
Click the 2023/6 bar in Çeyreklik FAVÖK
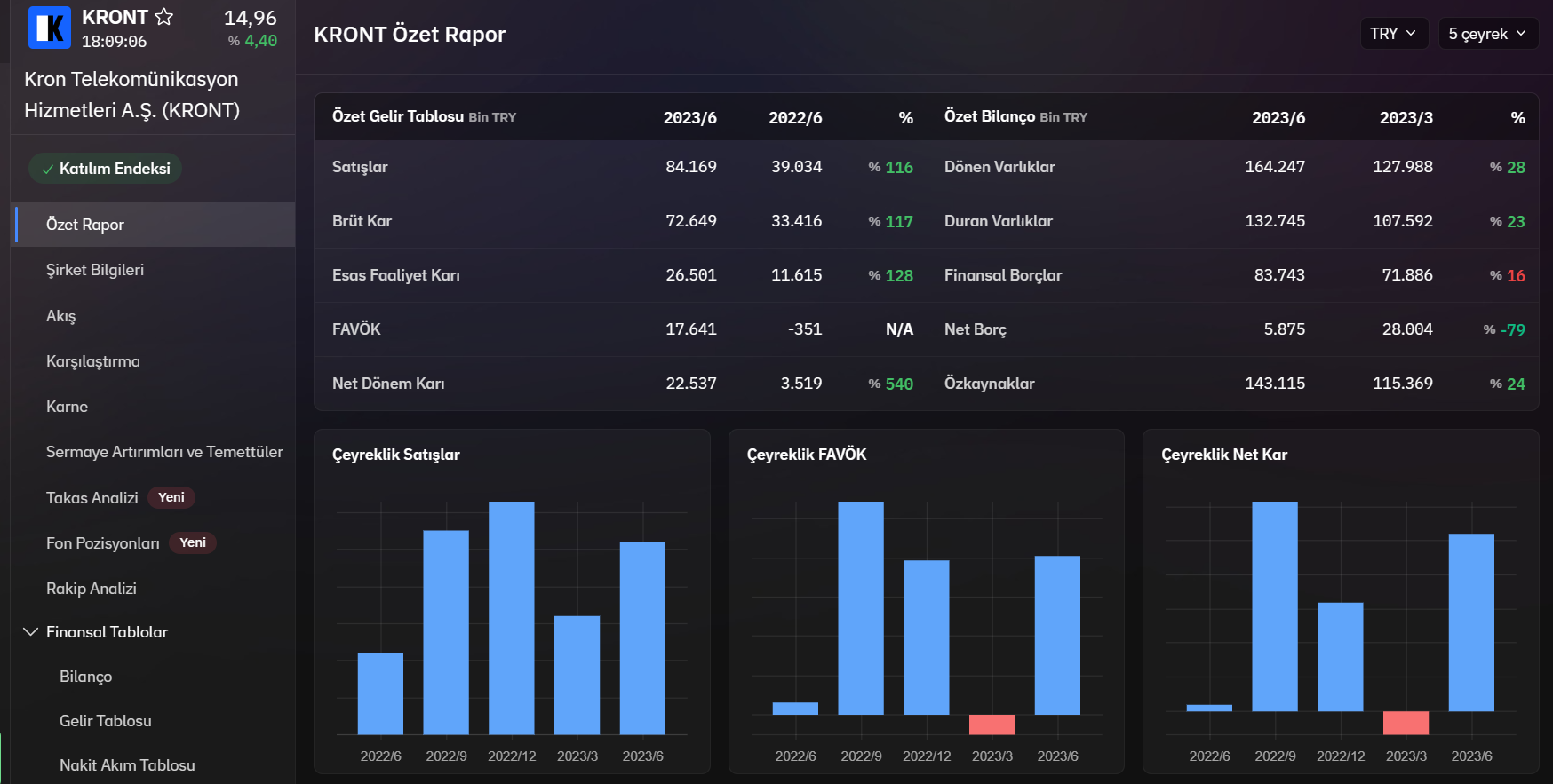pos(1057,636)
